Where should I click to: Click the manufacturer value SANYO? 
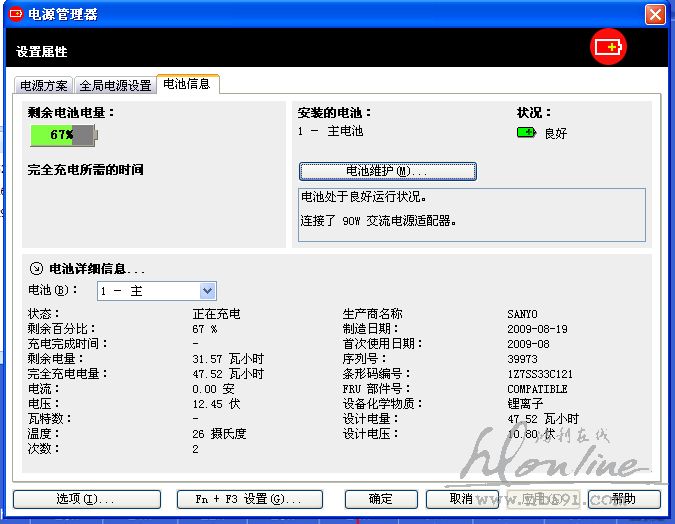coord(522,314)
